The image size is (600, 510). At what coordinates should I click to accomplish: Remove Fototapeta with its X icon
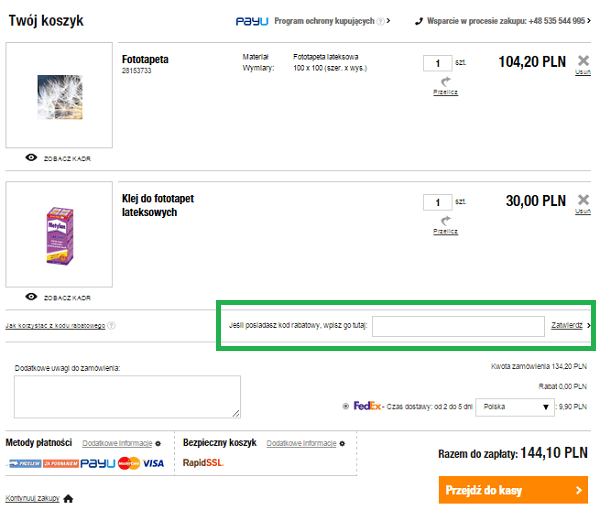[583, 60]
